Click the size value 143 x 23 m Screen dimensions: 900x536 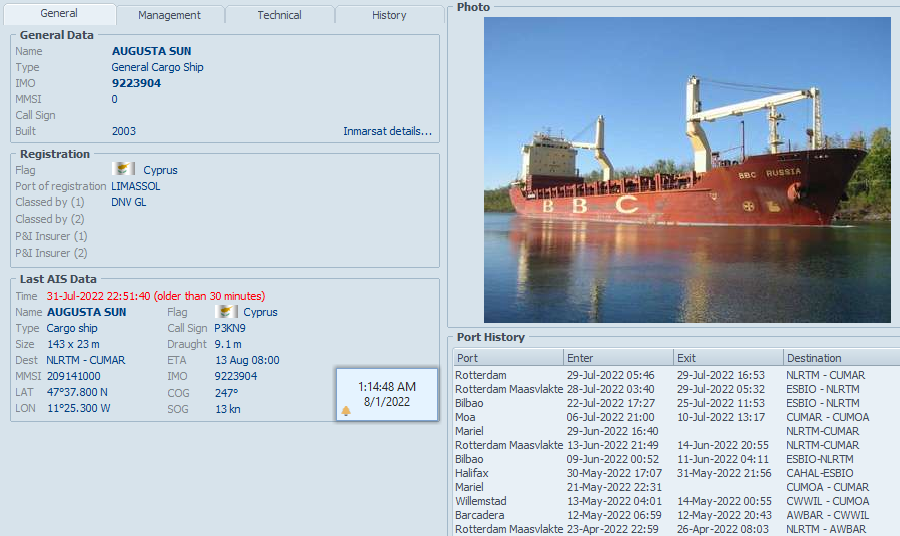pos(73,344)
